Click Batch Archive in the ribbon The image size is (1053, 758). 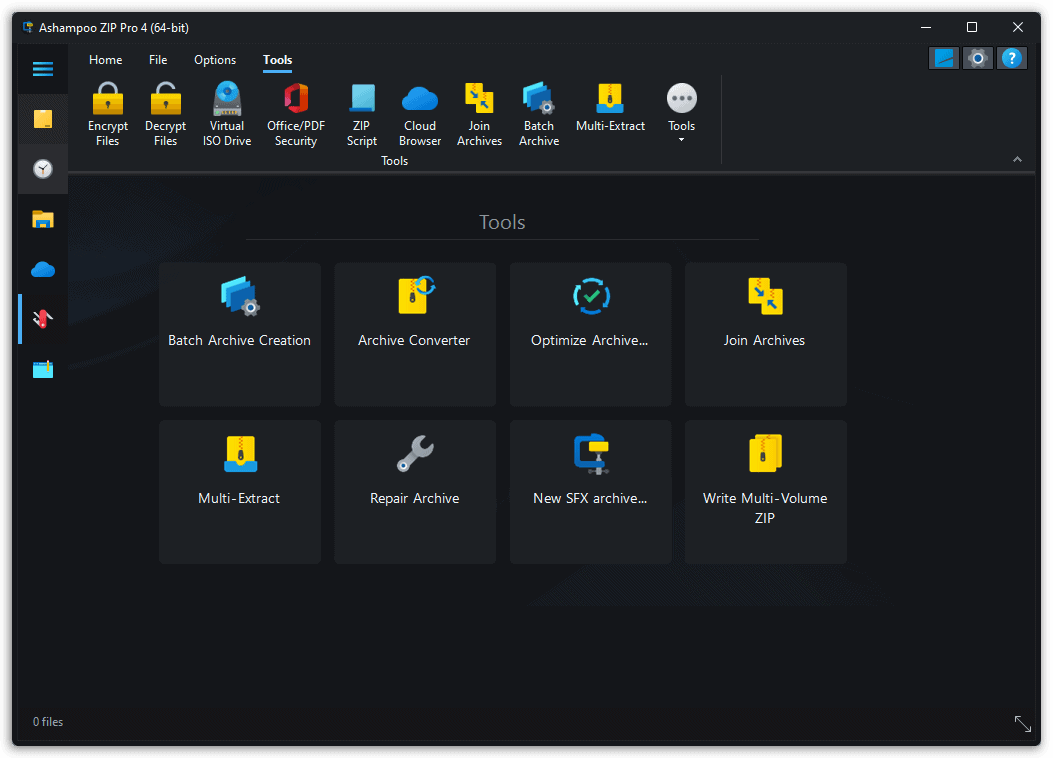(x=539, y=114)
